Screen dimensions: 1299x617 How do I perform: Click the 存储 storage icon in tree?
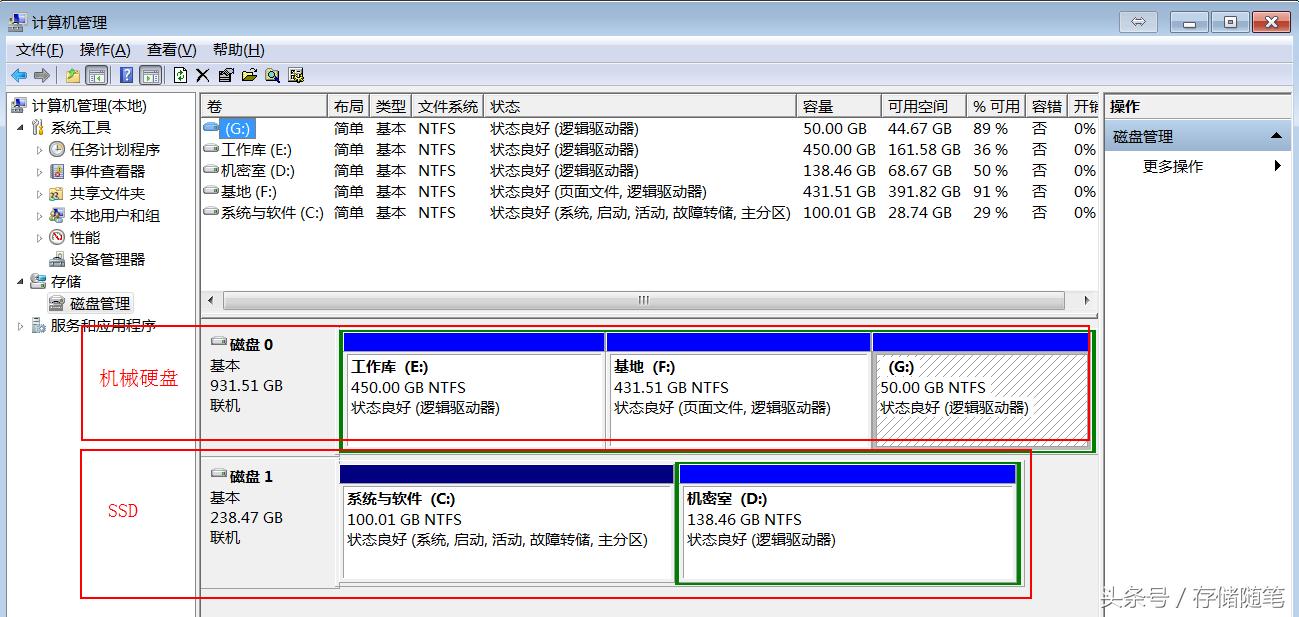(38, 281)
